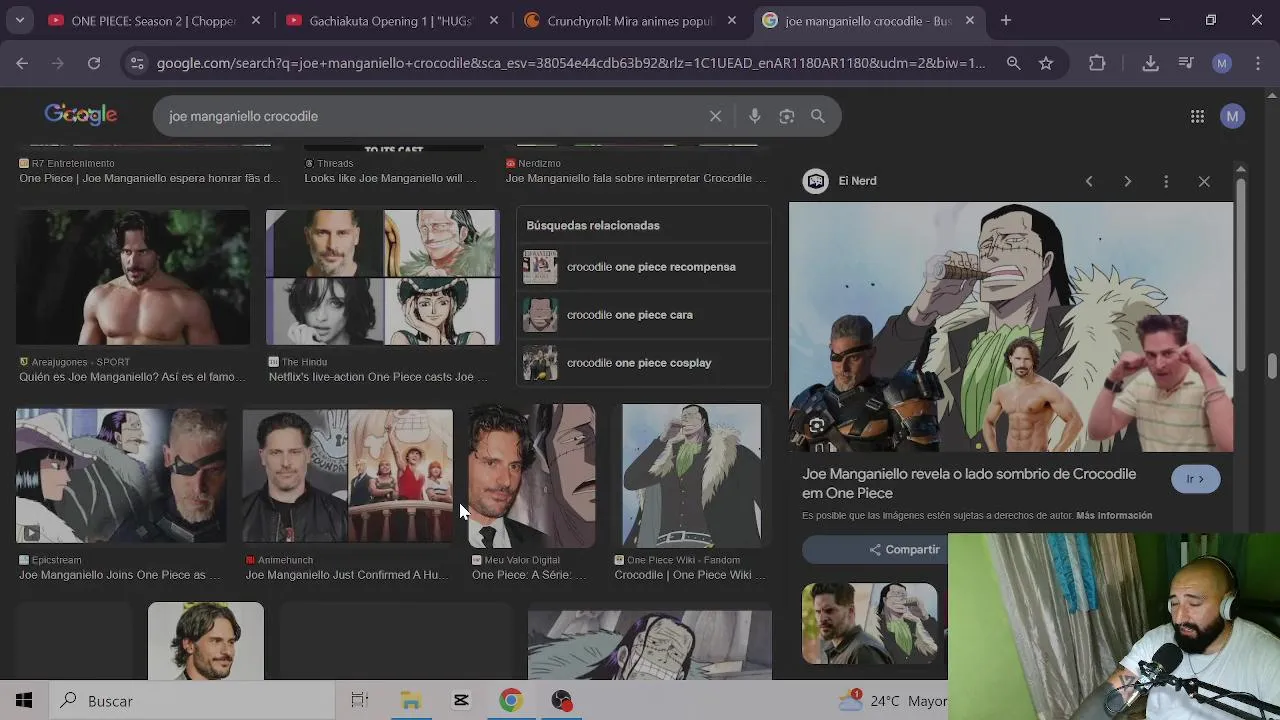Open the Areajugones SPORT shirtless thumbnail

tap(133, 277)
